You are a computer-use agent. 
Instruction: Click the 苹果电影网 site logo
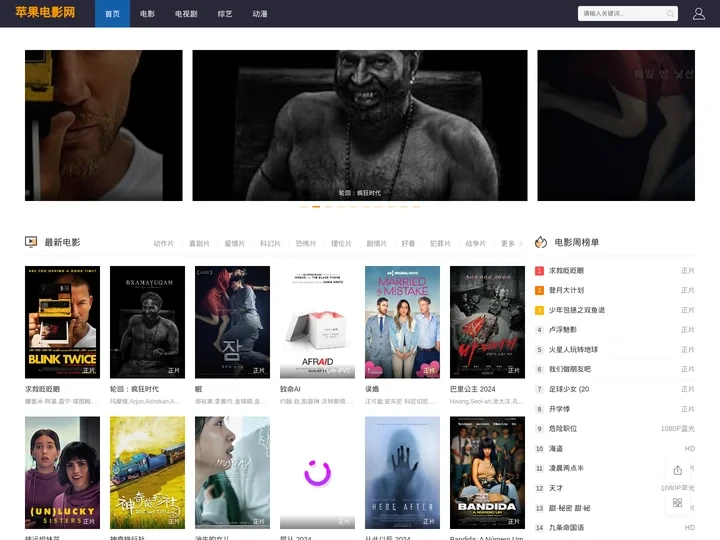point(45,12)
